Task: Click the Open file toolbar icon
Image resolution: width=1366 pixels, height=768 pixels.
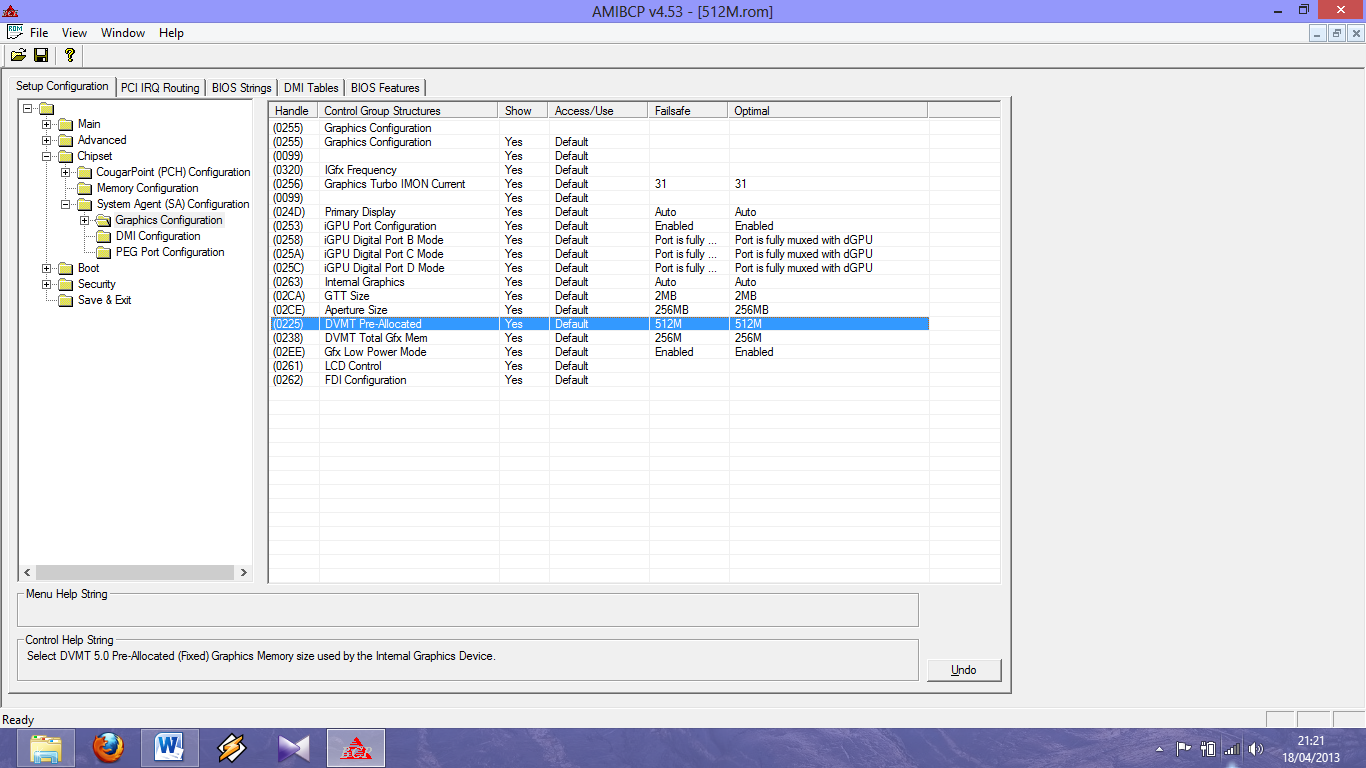Action: pyautogui.click(x=18, y=55)
